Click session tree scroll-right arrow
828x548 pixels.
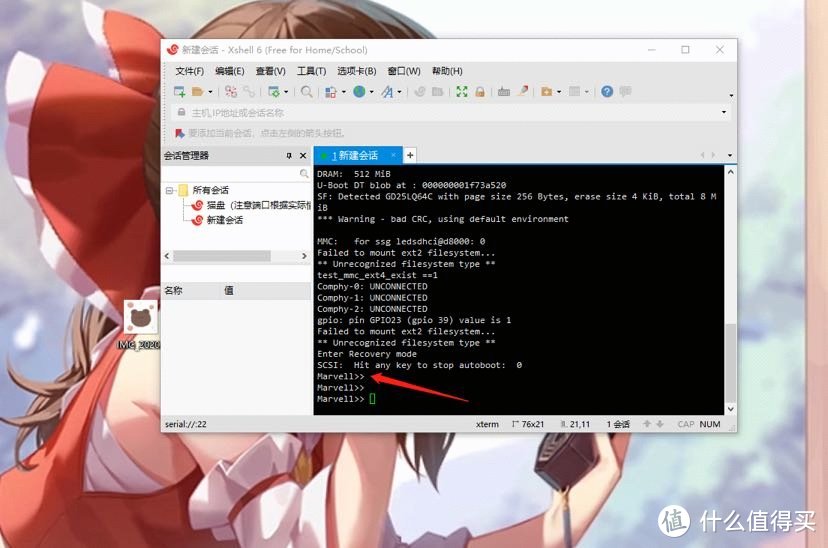pyautogui.click(x=304, y=256)
